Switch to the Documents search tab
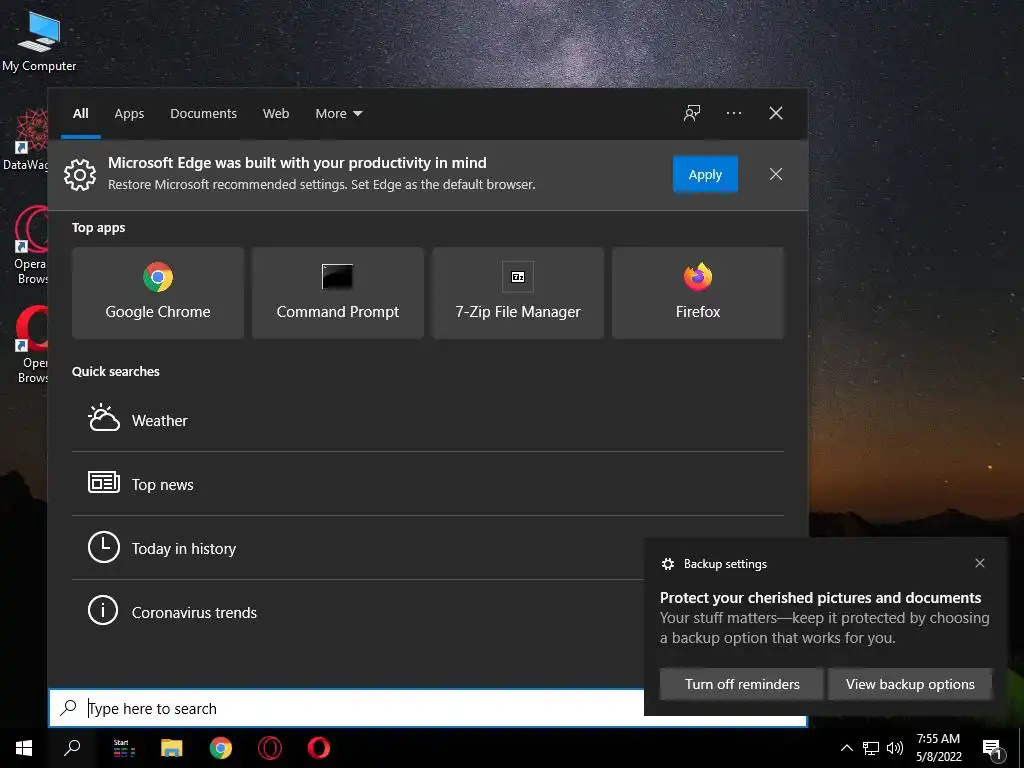This screenshot has width=1024, height=768. [x=203, y=113]
